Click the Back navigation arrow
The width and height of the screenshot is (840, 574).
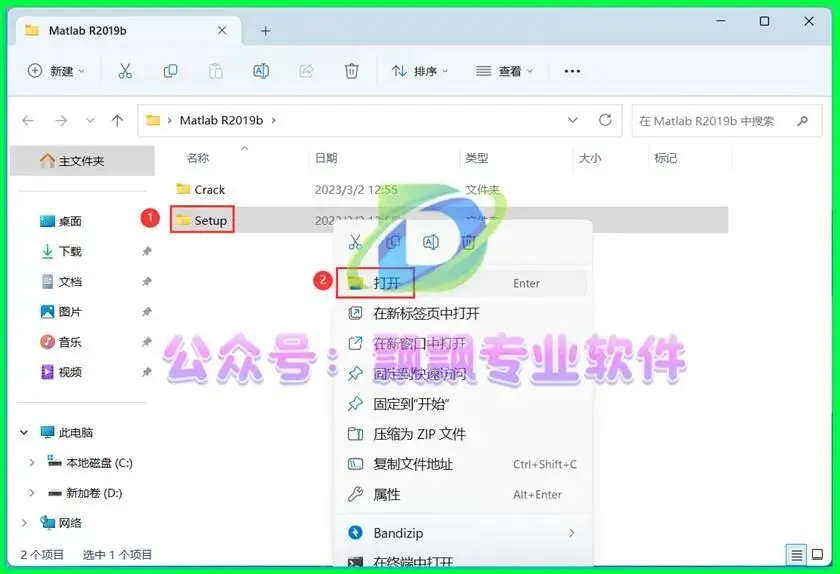pos(28,121)
